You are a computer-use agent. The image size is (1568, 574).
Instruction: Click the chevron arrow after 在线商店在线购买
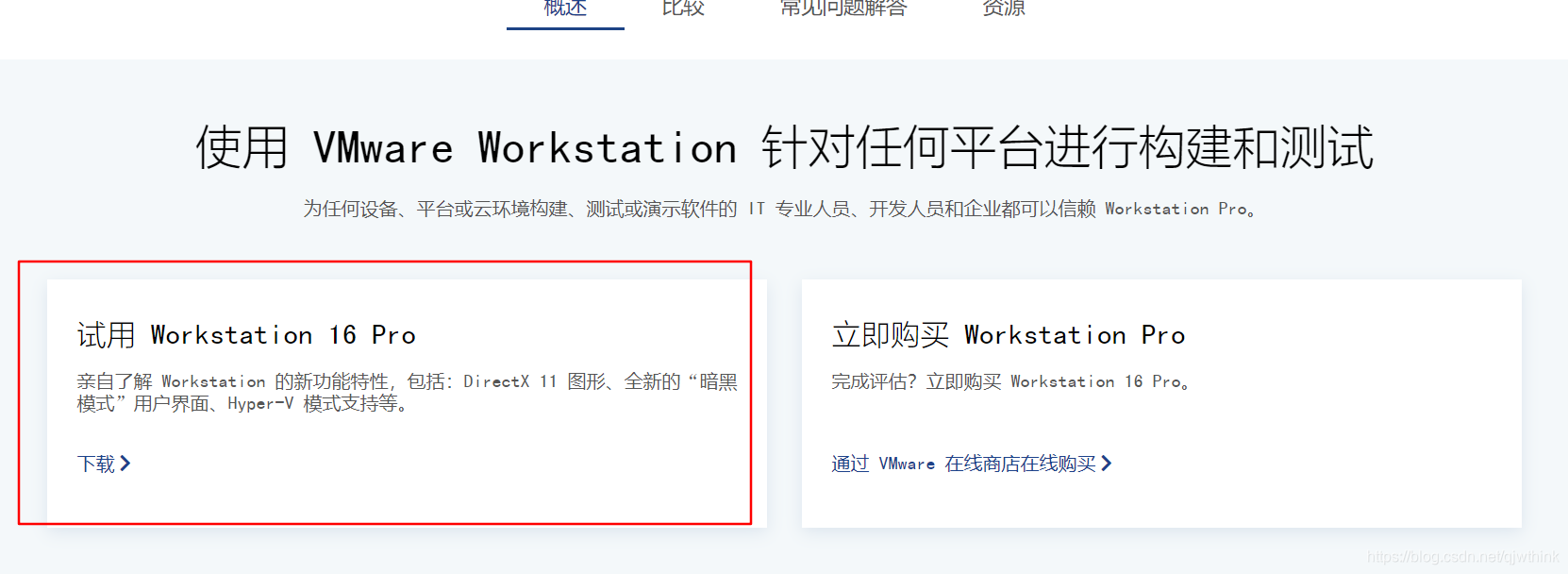pyautogui.click(x=1107, y=464)
